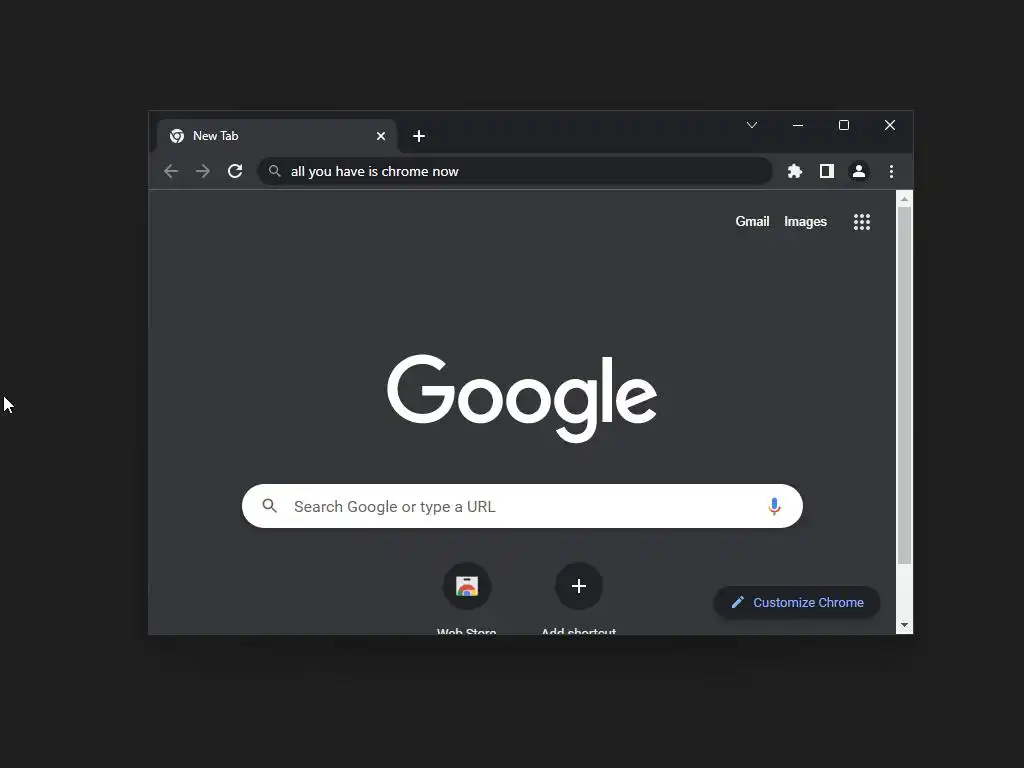Expand the tab search chevron

pos(752,125)
